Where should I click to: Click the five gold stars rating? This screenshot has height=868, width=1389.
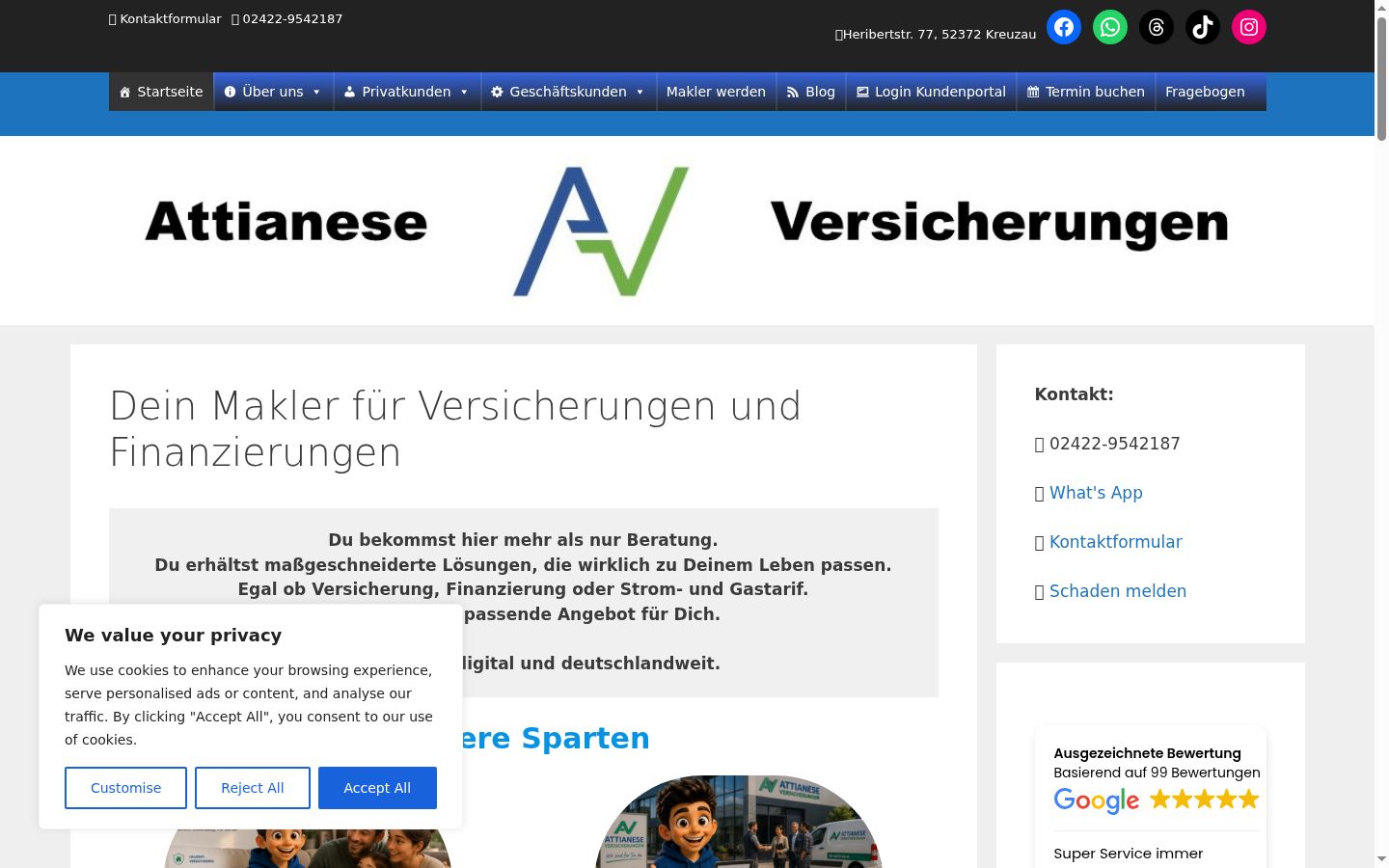1205,799
